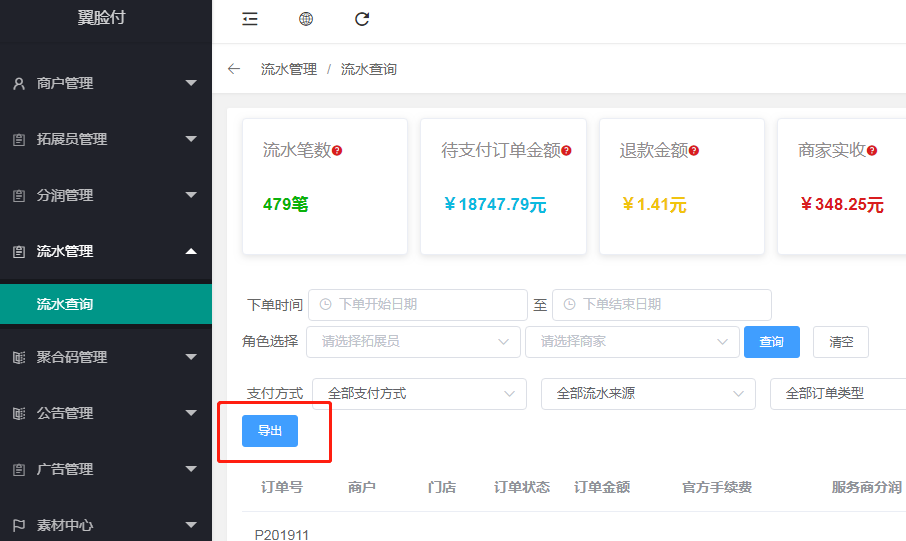Click ¥1.41元 refund value
906x541 pixels.
(x=654, y=204)
